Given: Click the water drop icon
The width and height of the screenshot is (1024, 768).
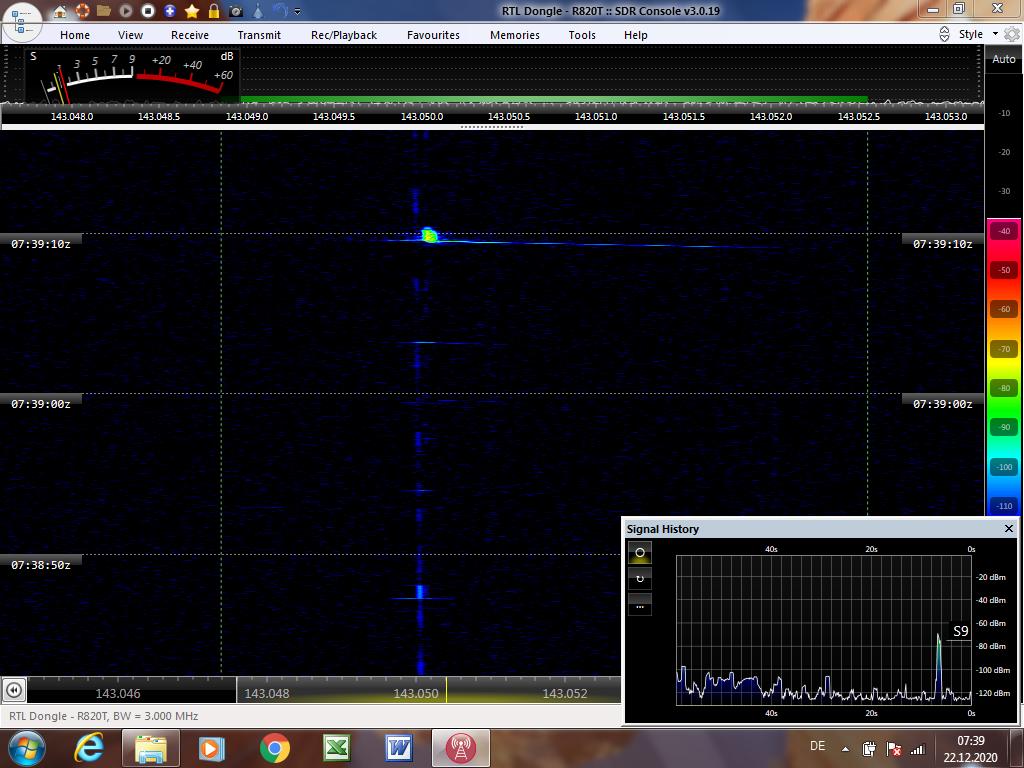Looking at the screenshot, I should click(258, 10).
